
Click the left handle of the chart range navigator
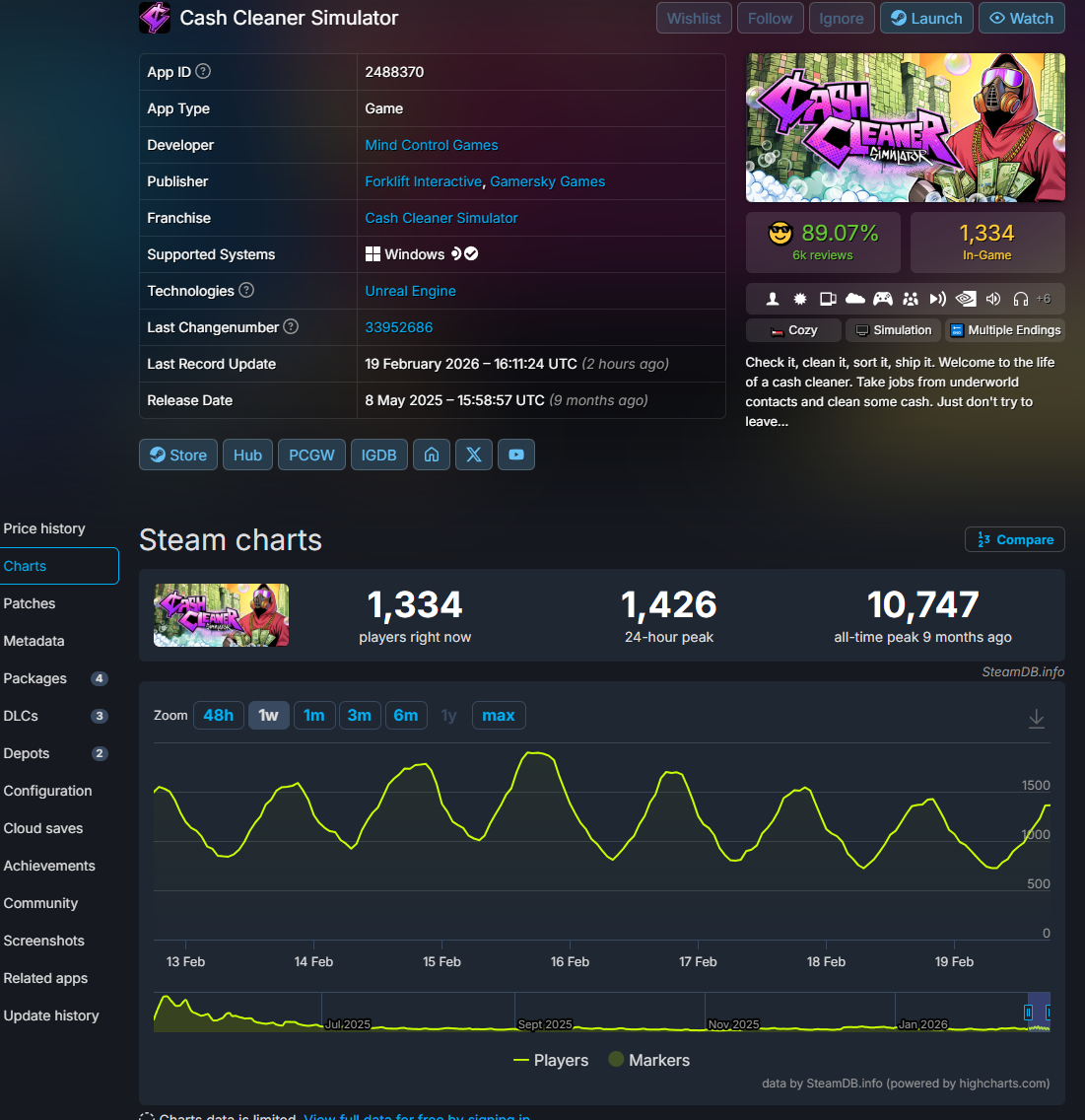[x=1028, y=1013]
